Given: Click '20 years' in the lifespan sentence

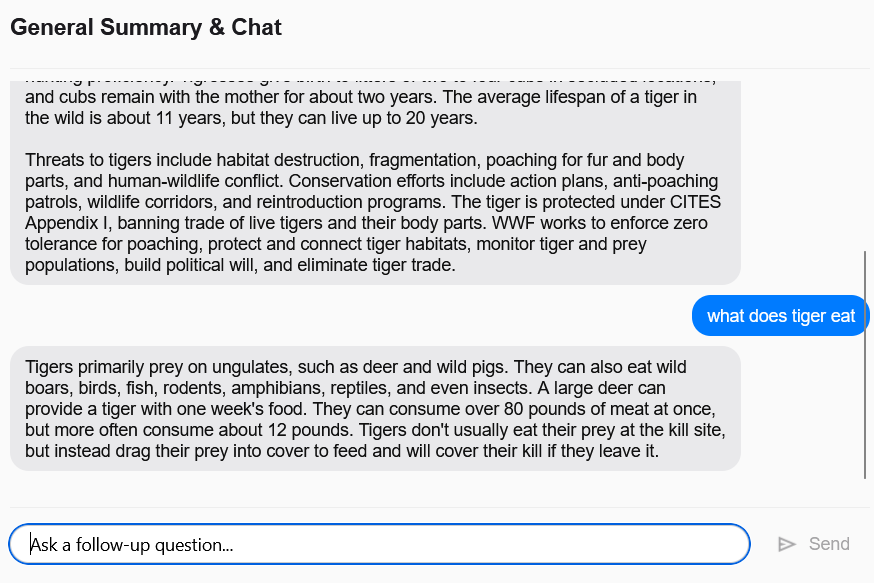Looking at the screenshot, I should tap(439, 118).
